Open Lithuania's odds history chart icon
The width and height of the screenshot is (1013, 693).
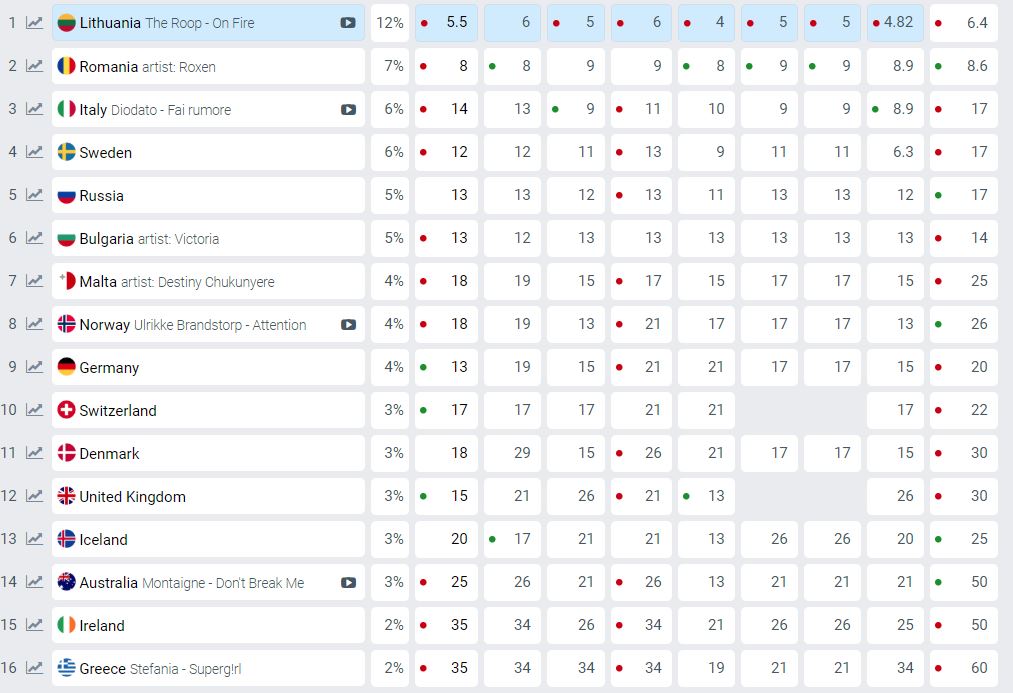point(34,23)
